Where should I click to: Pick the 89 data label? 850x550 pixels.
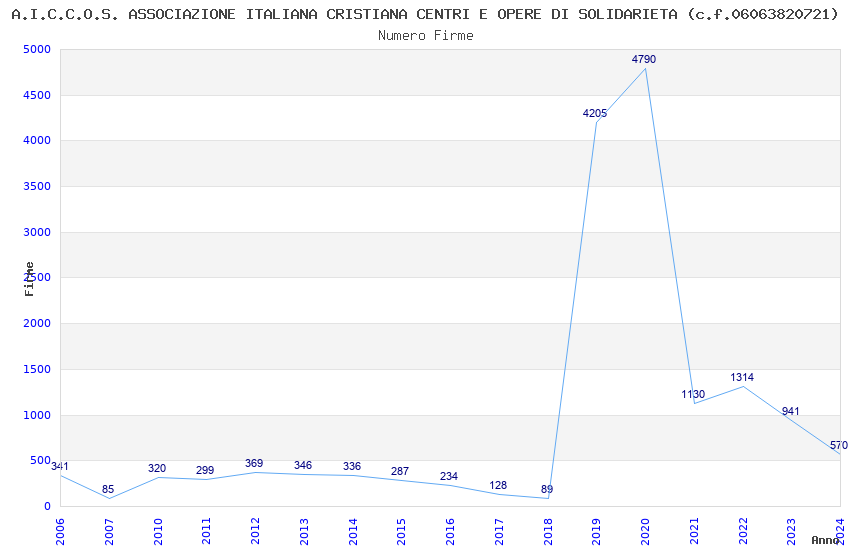(x=546, y=489)
